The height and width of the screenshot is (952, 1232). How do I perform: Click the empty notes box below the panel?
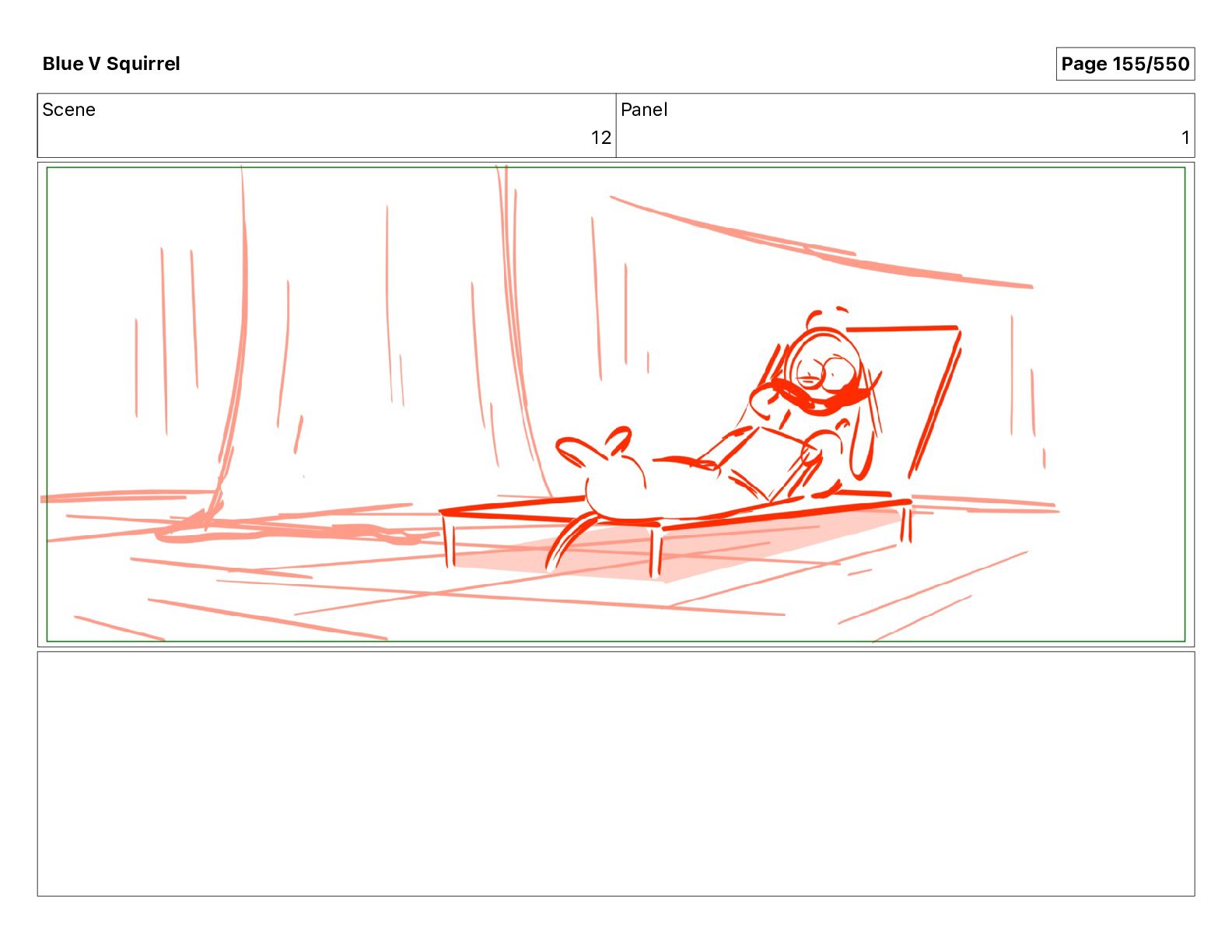coord(616,774)
